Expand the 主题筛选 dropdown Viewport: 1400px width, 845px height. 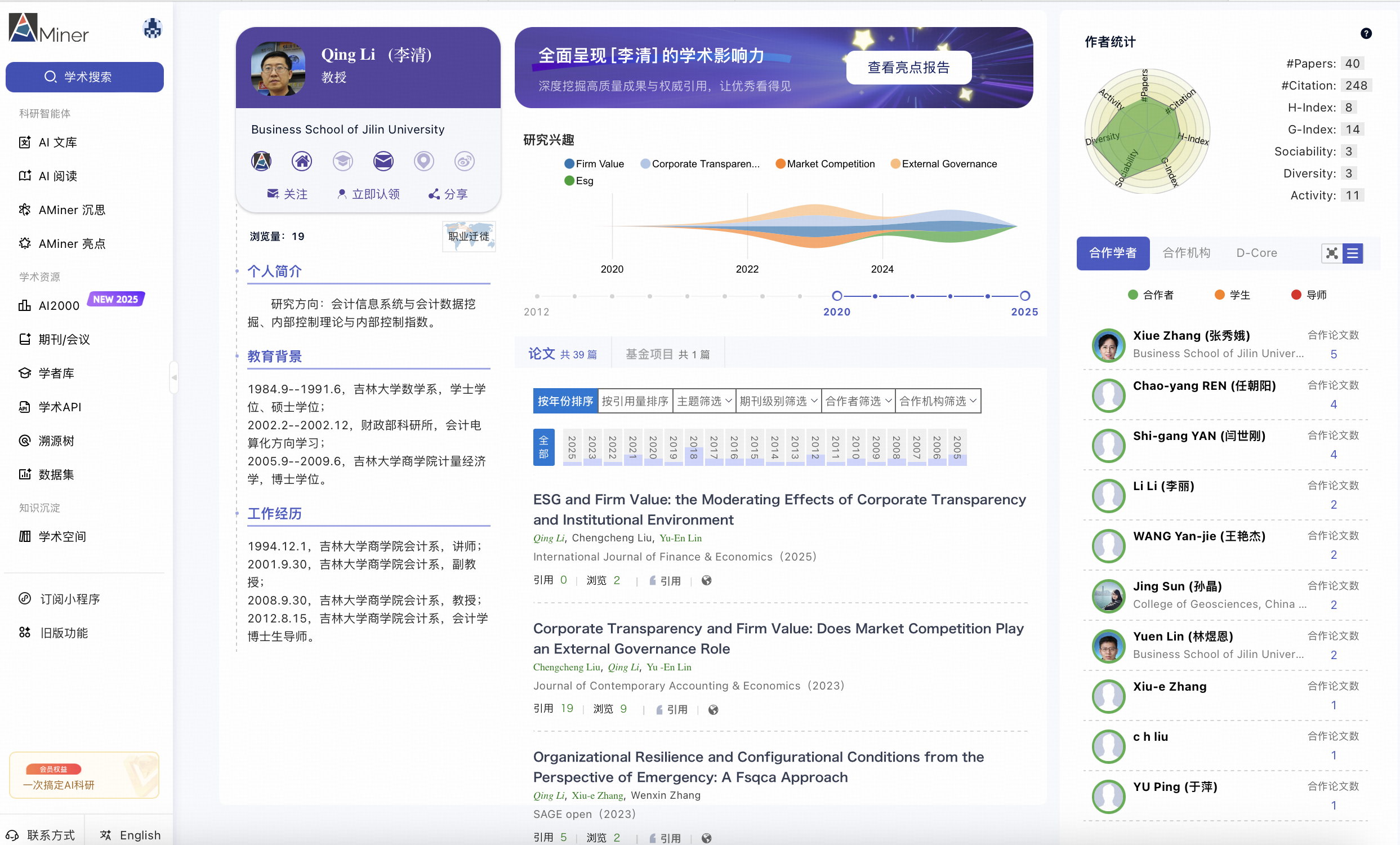704,401
